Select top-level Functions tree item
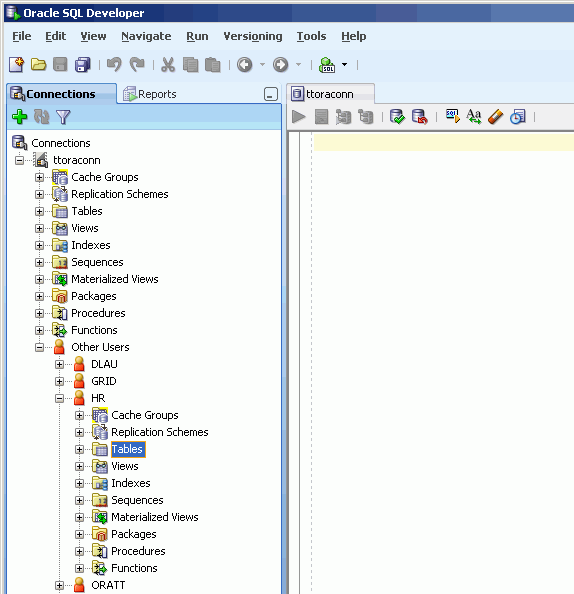The width and height of the screenshot is (574, 594). tap(94, 330)
